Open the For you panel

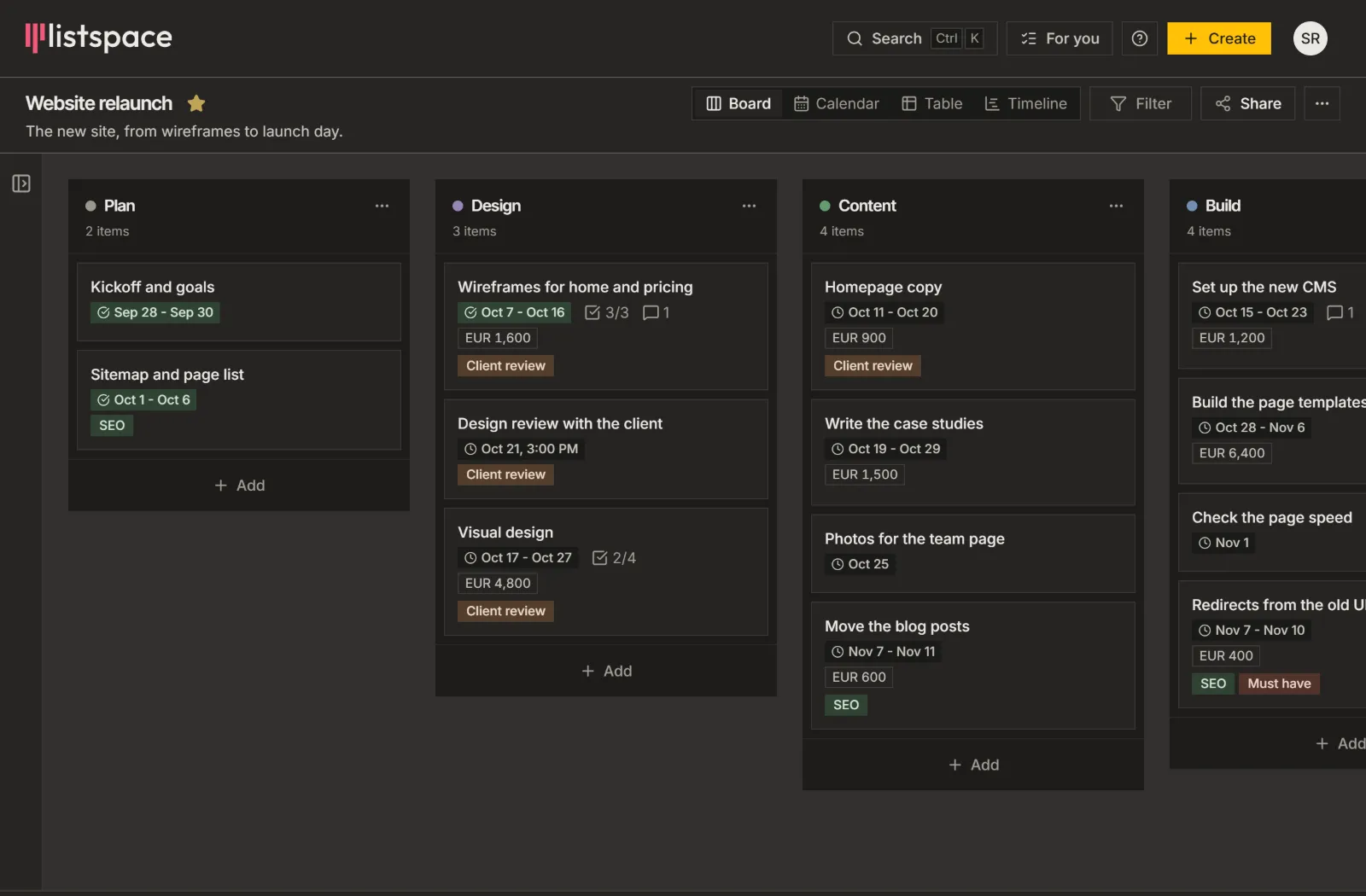coord(1060,38)
